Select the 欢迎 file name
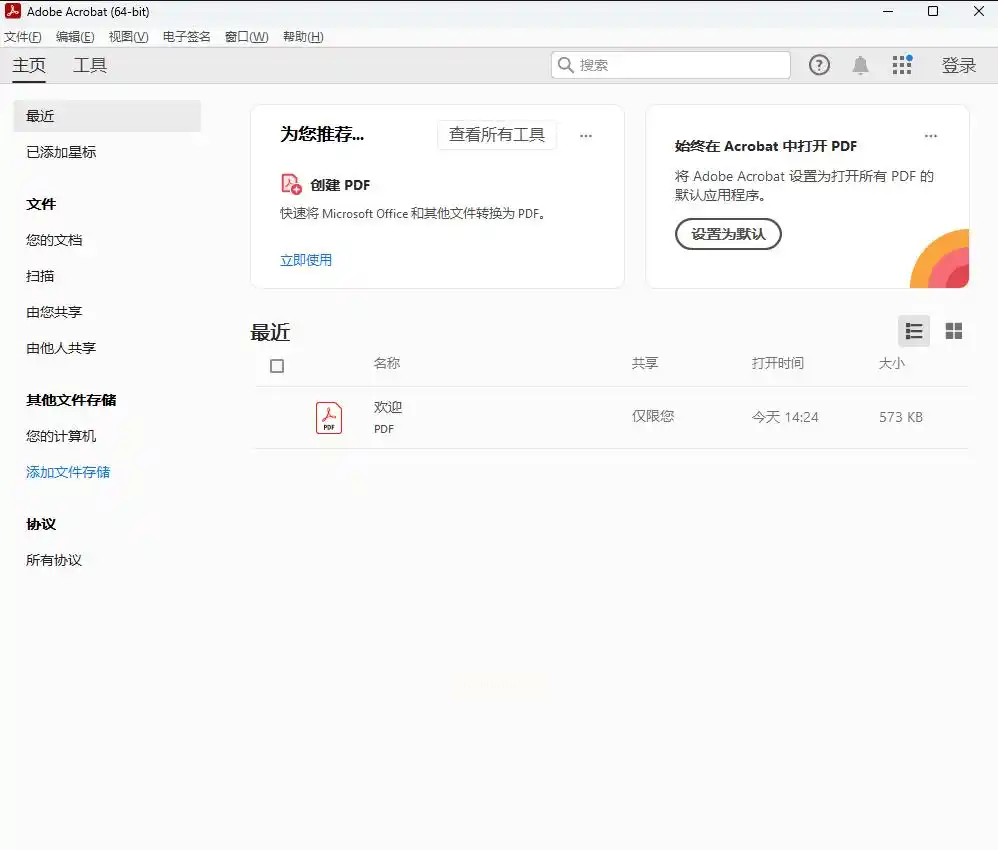This screenshot has width=998, height=850. click(388, 407)
